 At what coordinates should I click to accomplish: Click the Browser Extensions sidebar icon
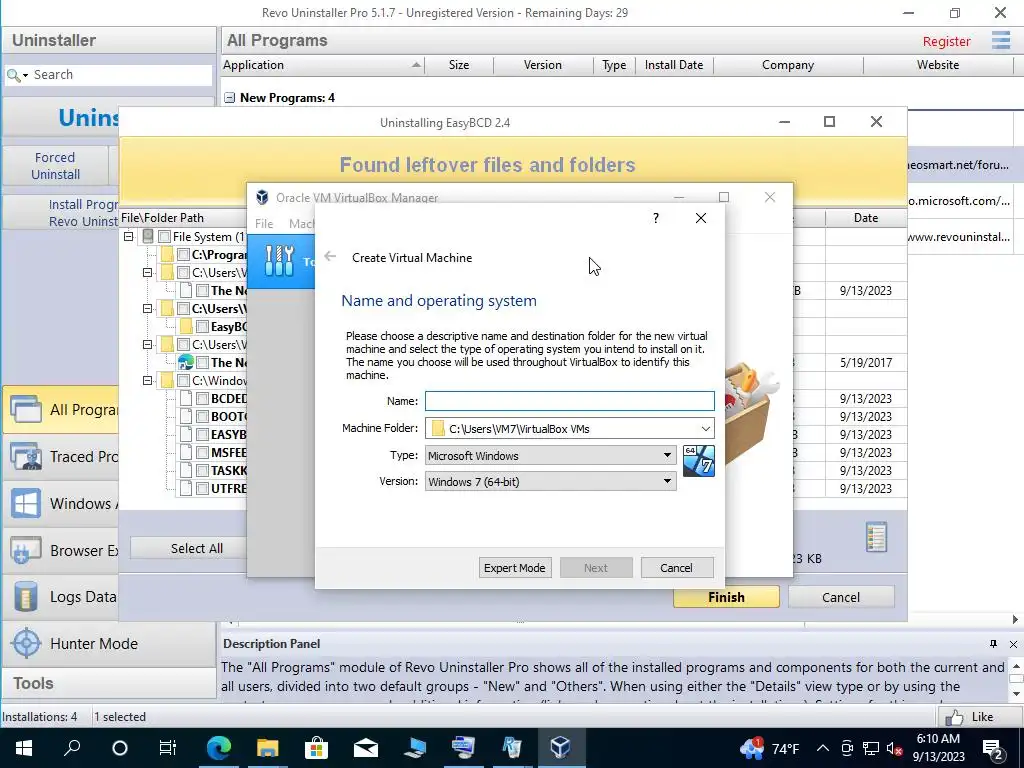point(26,551)
